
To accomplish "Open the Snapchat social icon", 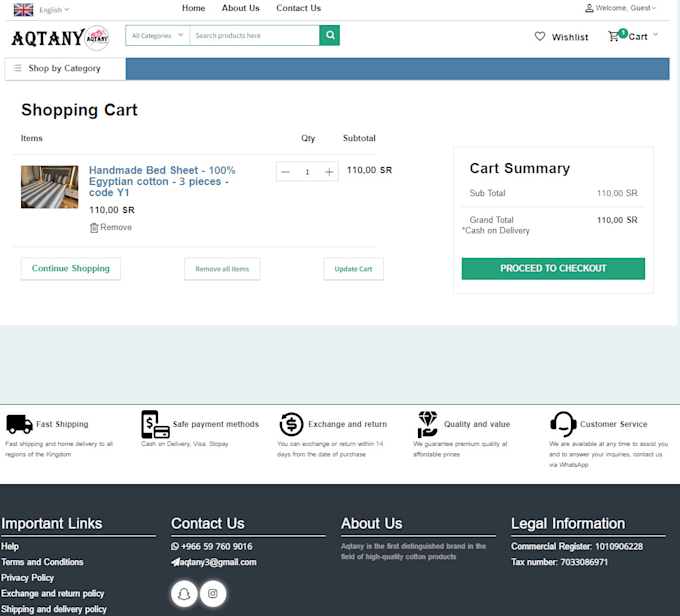I will click(x=184, y=593).
